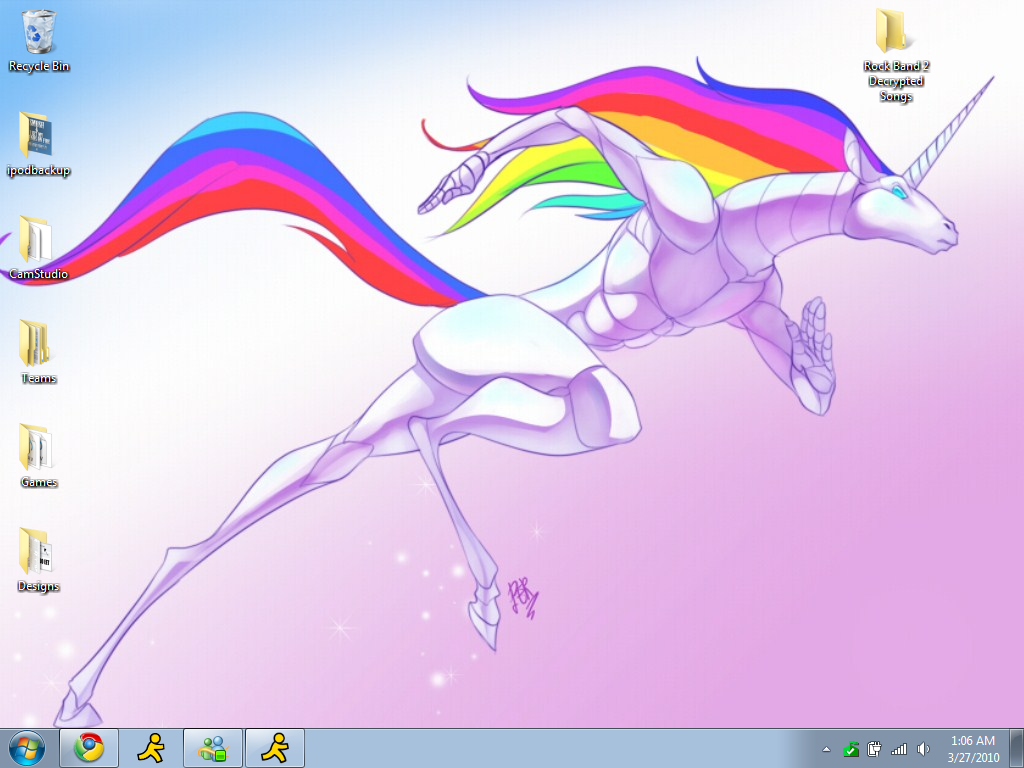Select the Recycle Bin desktop icon
Viewport: 1024px width, 768px height.
(x=39, y=40)
